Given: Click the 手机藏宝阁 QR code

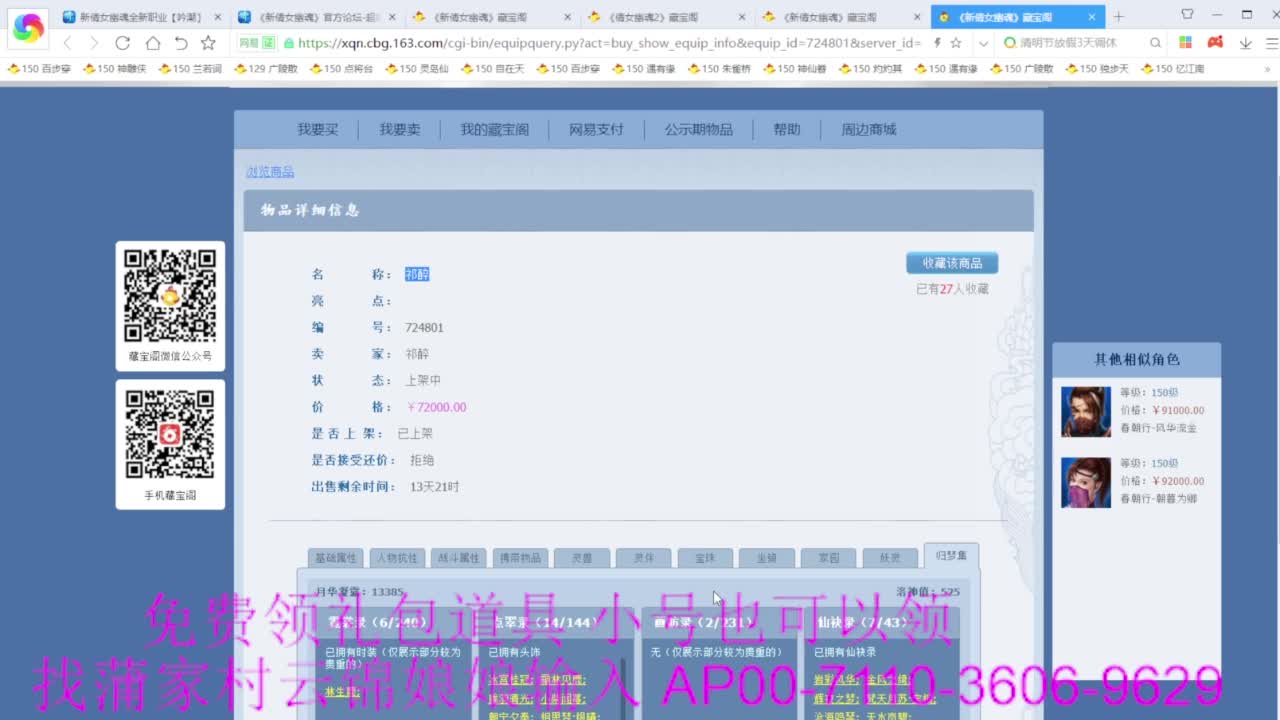Looking at the screenshot, I should pos(170,434).
